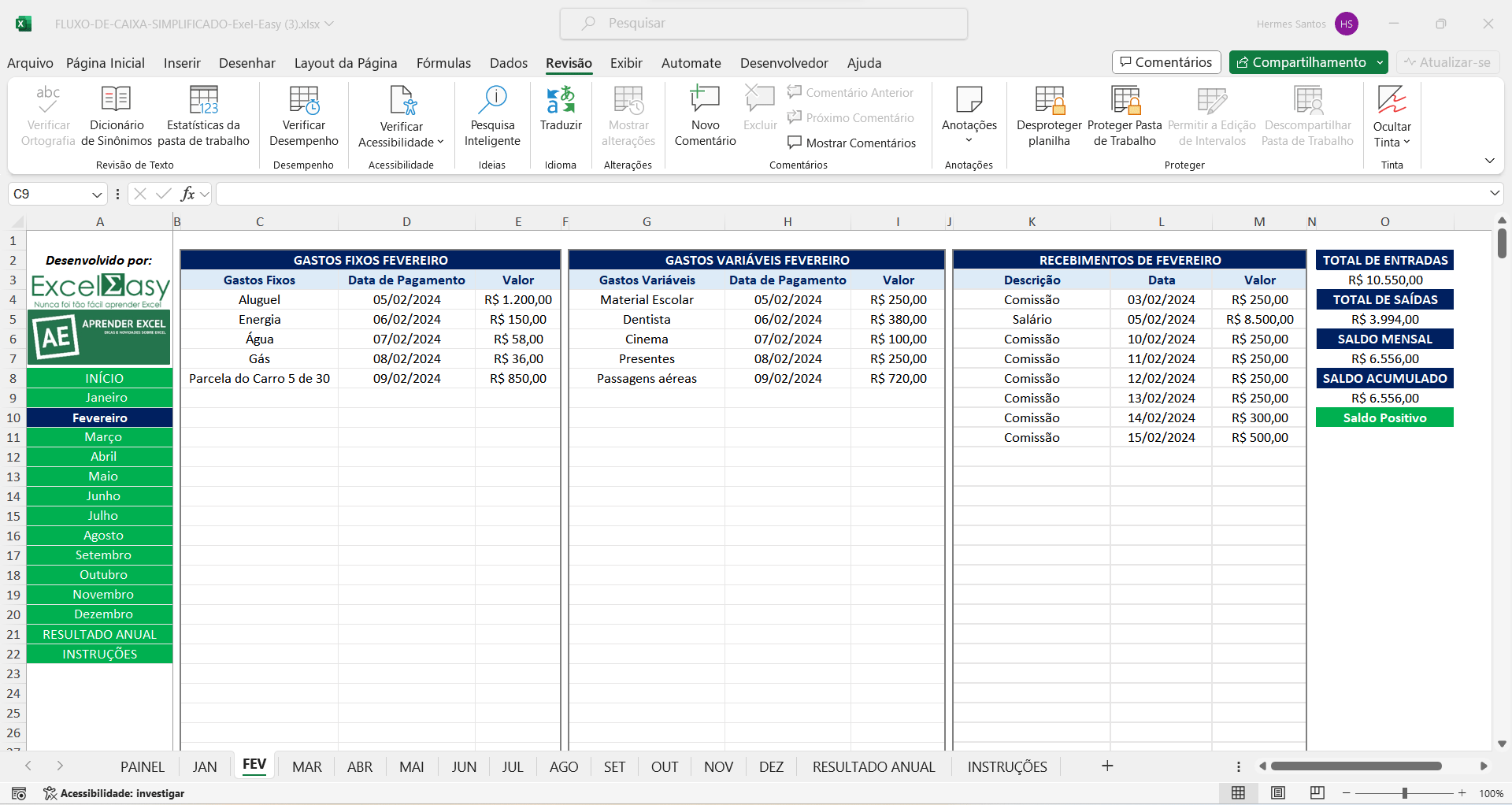
Task: Switch to Page Layout view in status bar
Action: point(1278,793)
